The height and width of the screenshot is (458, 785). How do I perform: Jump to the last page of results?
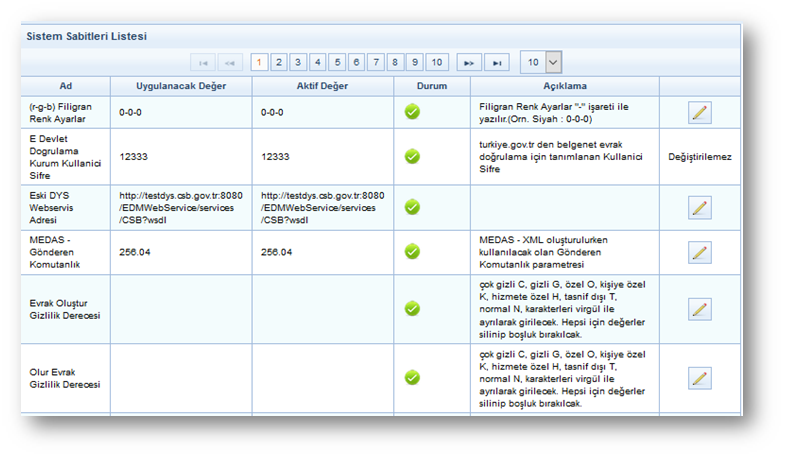[497, 63]
